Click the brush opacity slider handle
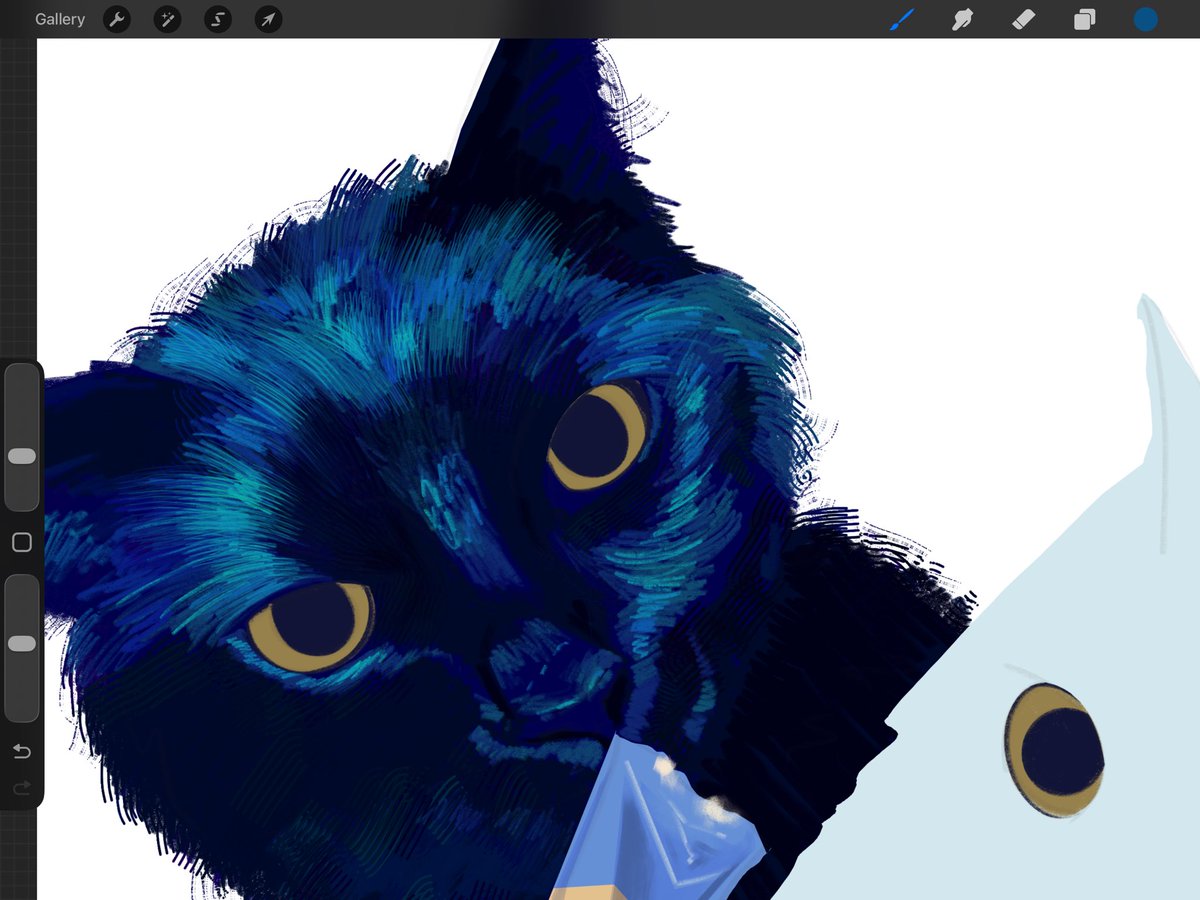 click(x=22, y=644)
